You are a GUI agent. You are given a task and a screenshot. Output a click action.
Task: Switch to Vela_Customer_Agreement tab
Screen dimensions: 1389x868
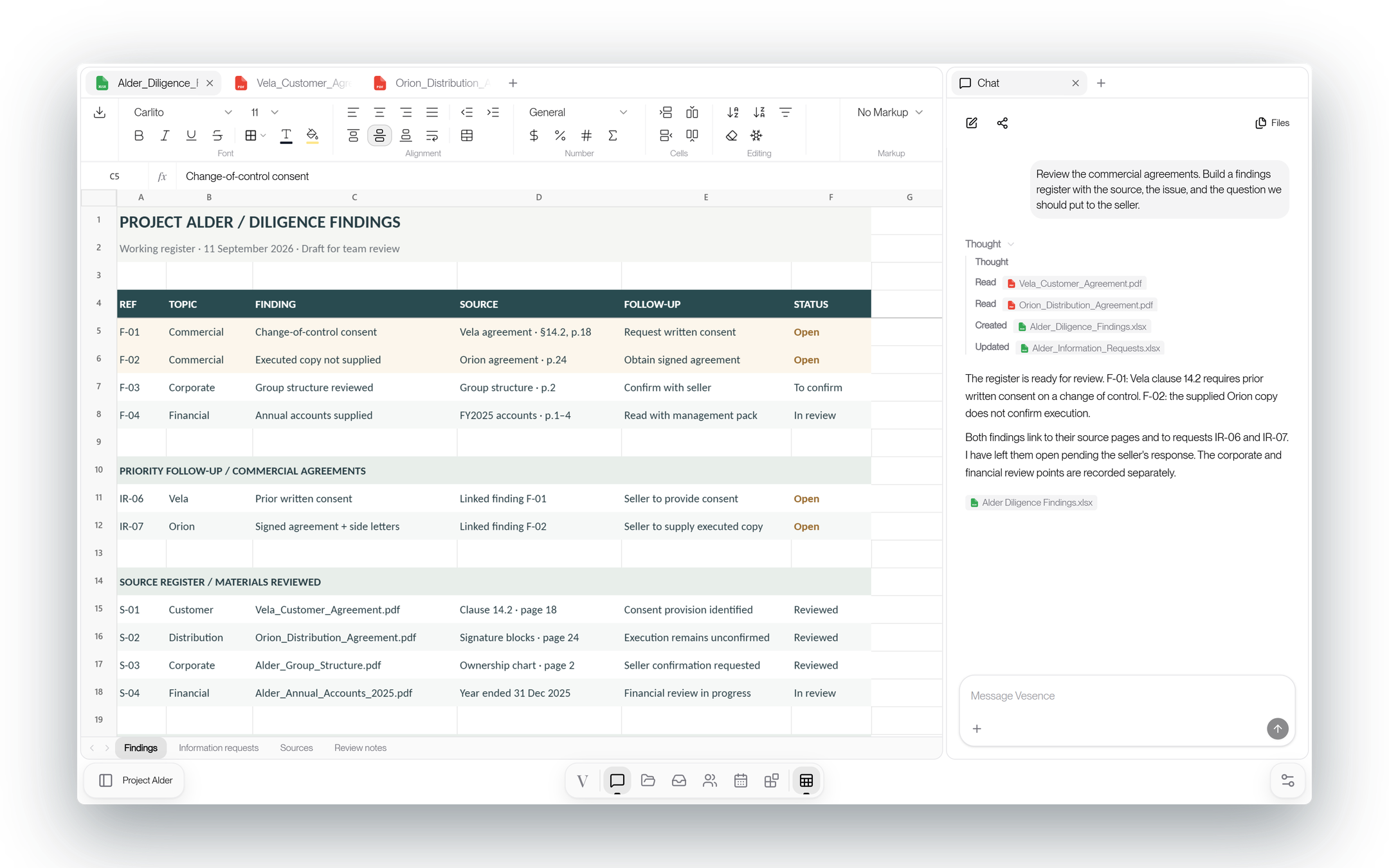coord(293,83)
